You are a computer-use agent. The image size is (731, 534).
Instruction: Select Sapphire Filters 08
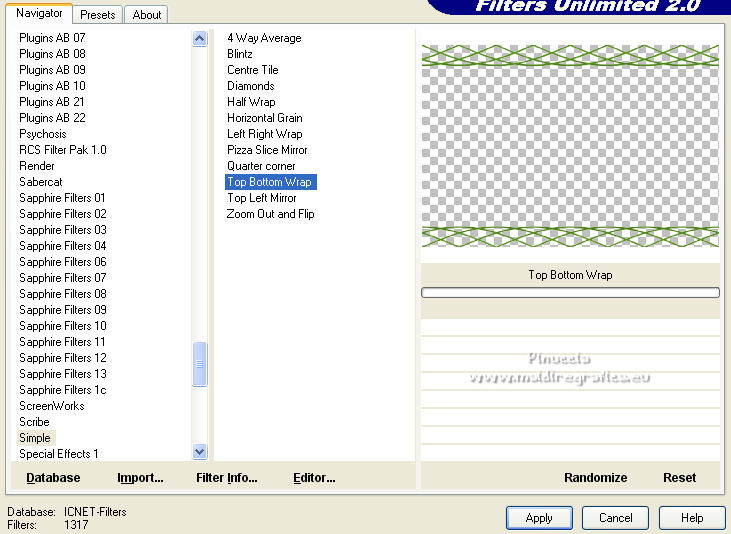coord(62,294)
